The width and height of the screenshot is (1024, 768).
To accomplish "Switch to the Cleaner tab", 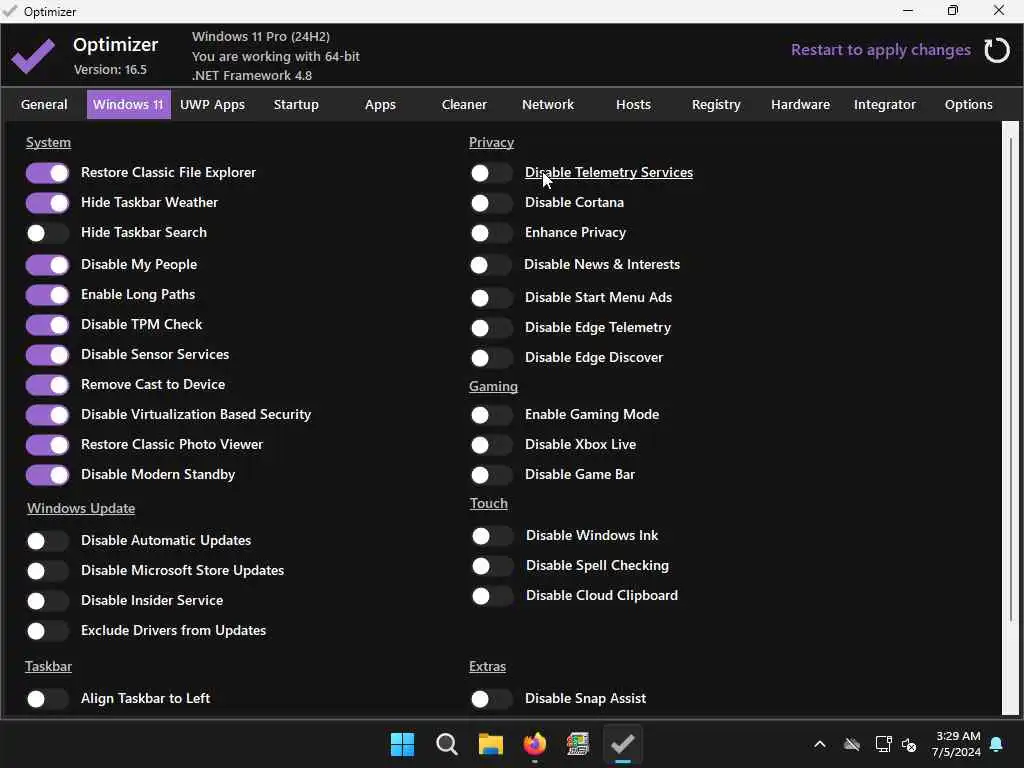I will [464, 104].
